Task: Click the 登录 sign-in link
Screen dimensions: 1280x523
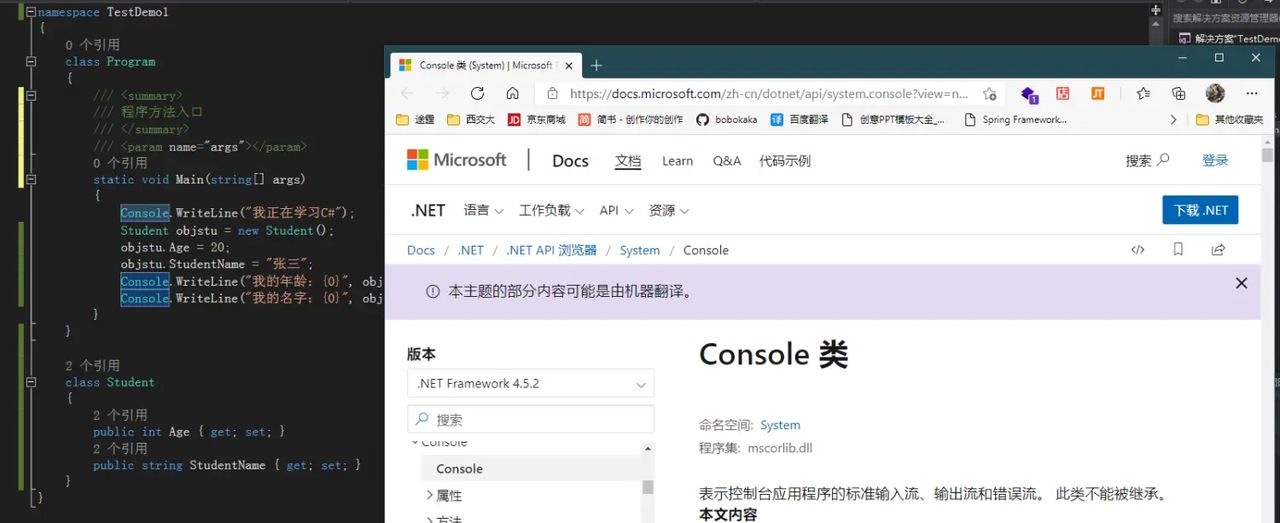Action: click(x=1215, y=160)
